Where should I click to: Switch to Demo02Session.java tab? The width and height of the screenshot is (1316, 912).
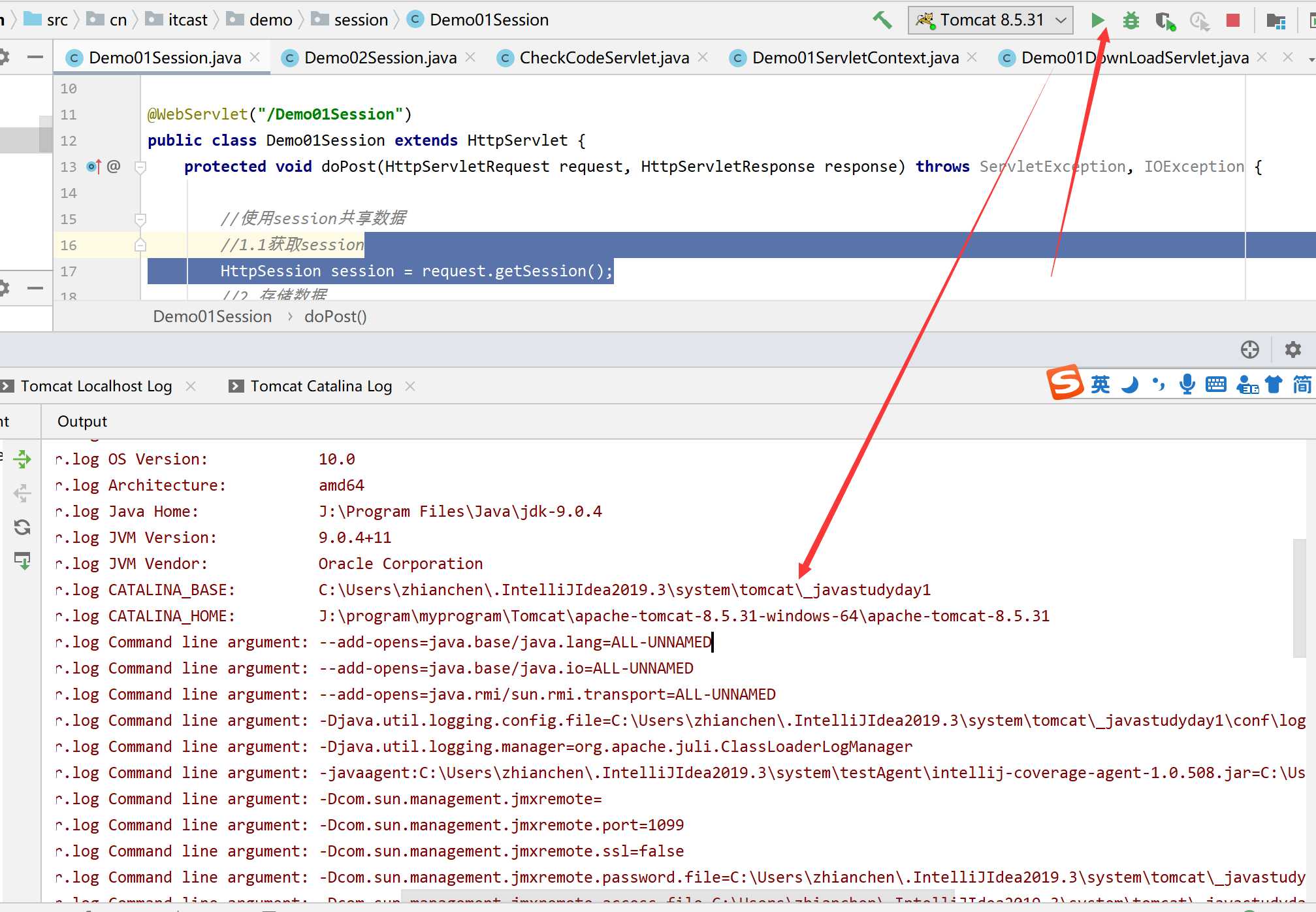(380, 57)
